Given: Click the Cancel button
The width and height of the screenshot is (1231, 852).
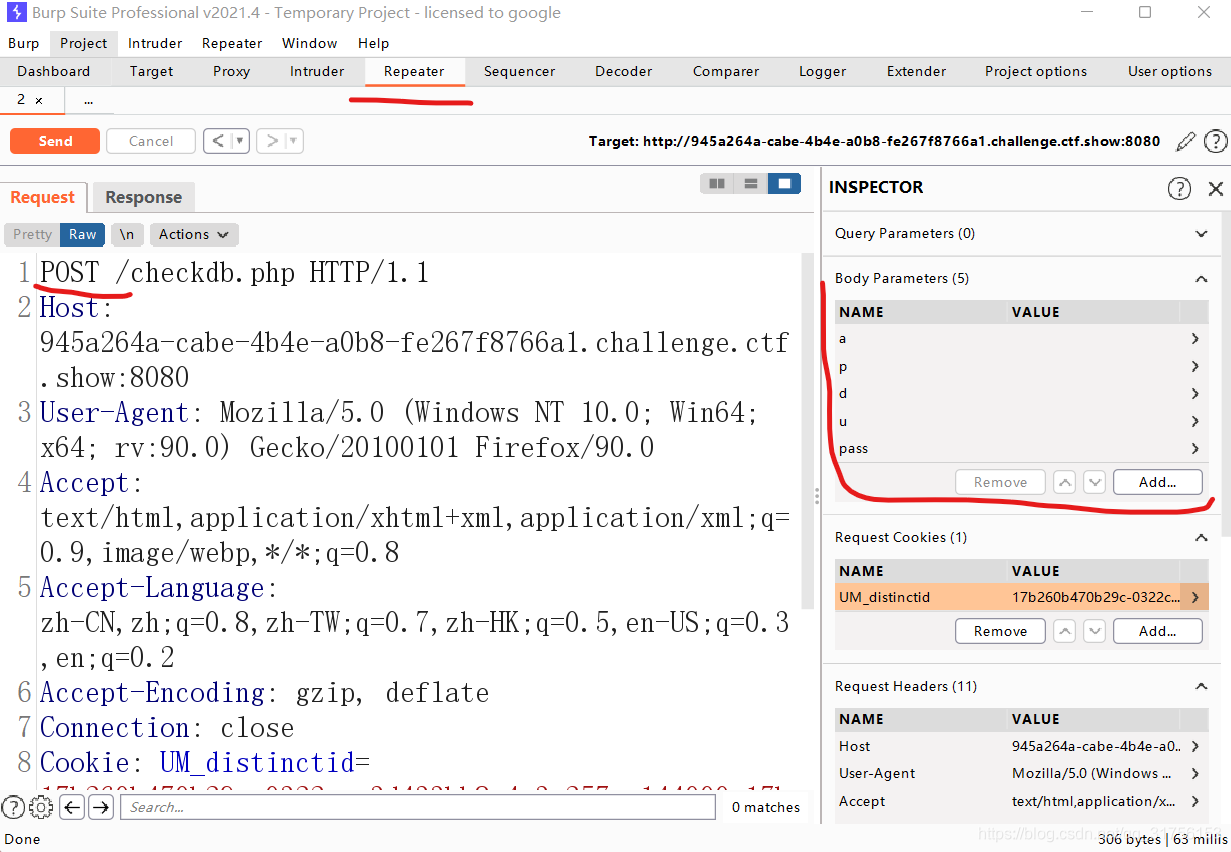Looking at the screenshot, I should click(151, 141).
